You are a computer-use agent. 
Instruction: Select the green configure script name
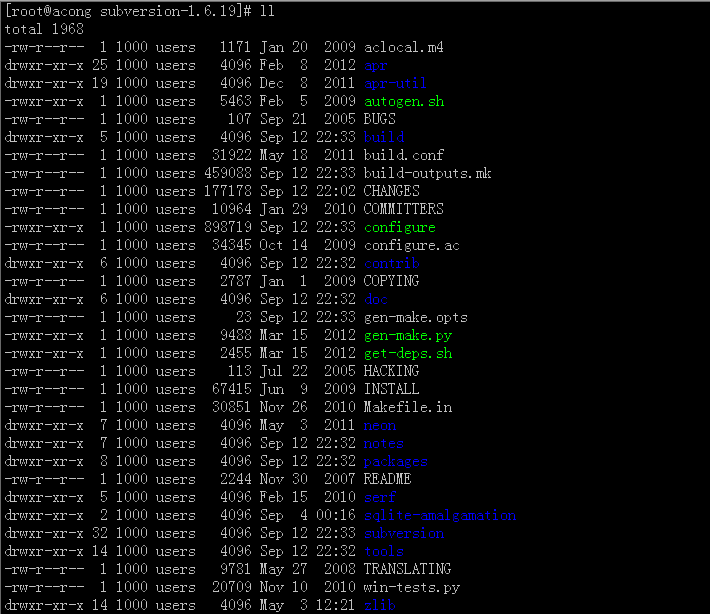click(399, 227)
